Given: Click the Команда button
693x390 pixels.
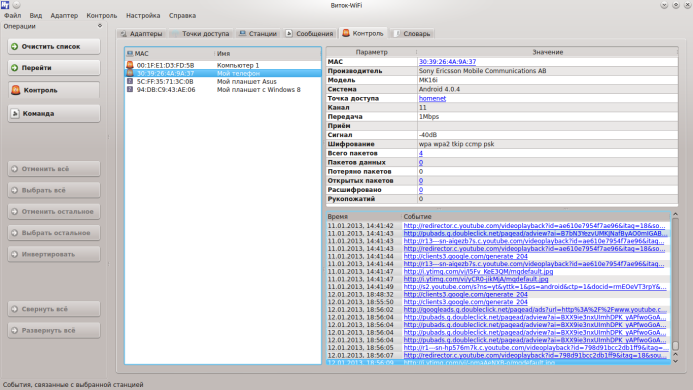Looking at the screenshot, I should (x=54, y=114).
